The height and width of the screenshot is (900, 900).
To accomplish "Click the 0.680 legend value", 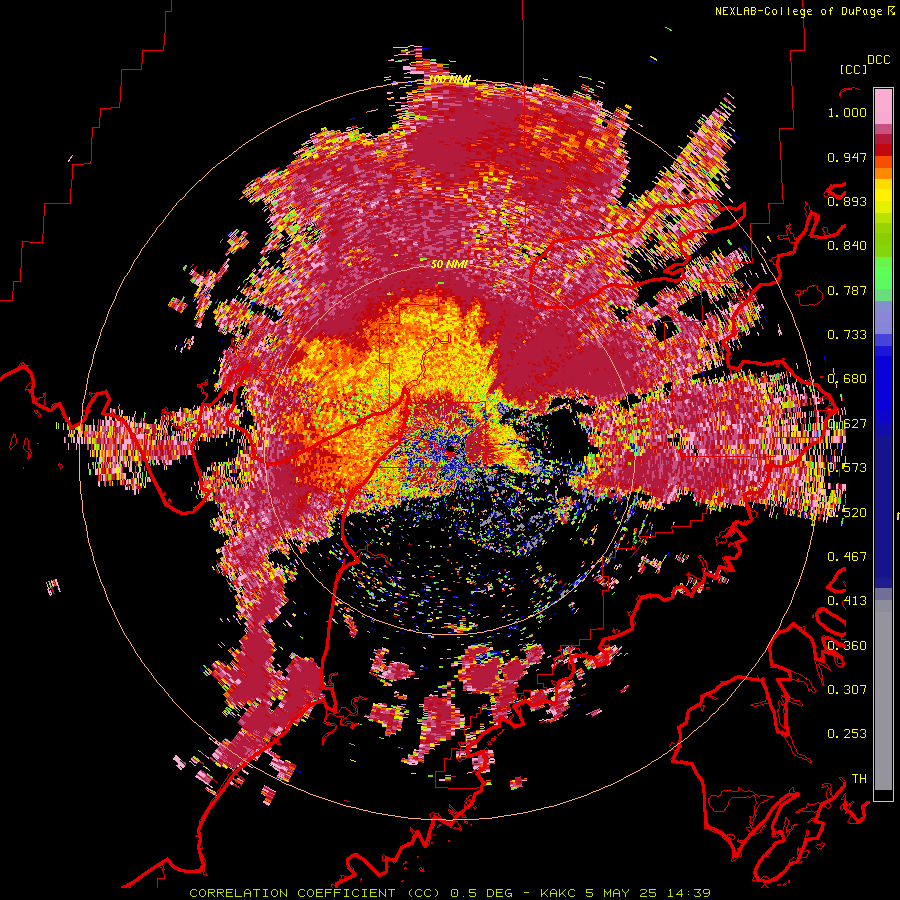I will tap(847, 379).
